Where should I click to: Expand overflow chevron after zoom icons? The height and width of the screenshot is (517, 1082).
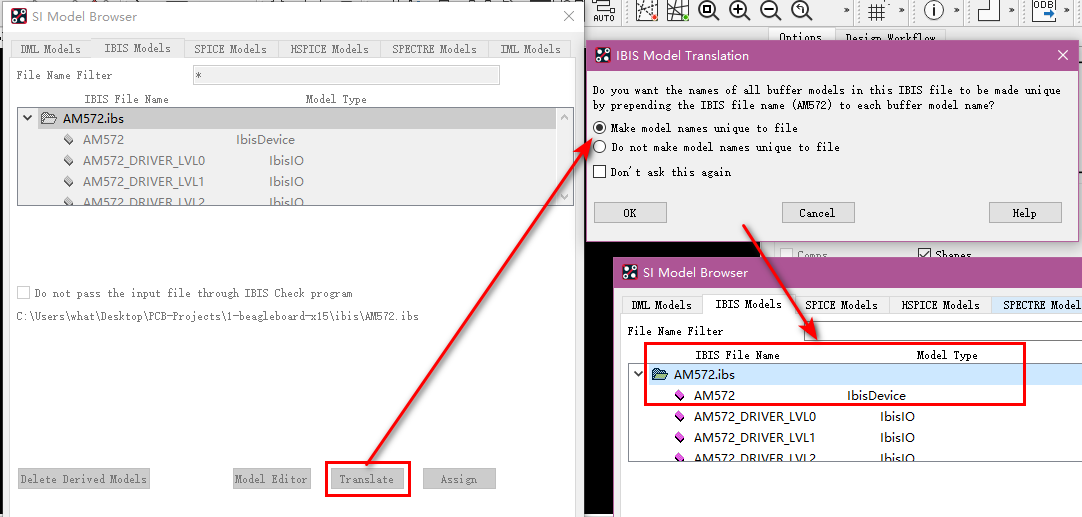click(x=847, y=11)
